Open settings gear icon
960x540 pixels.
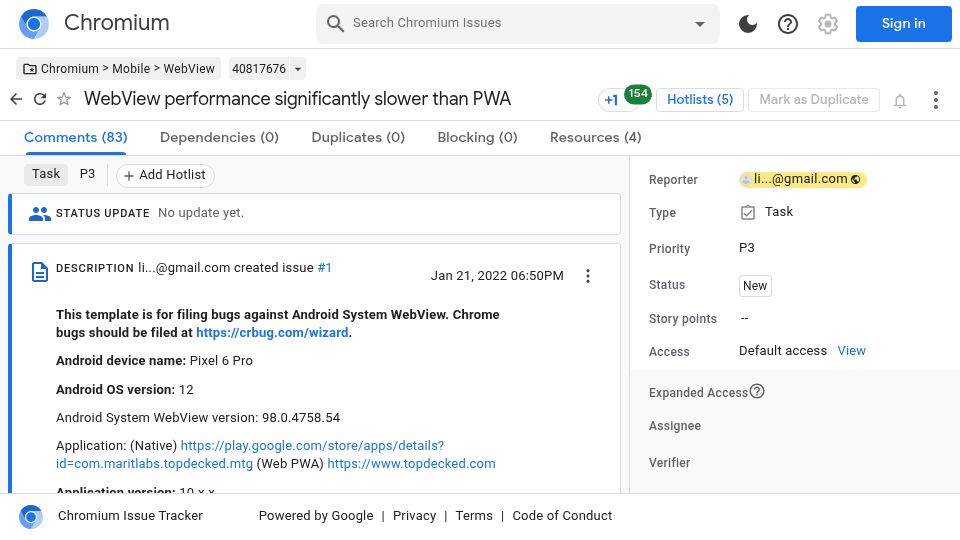coord(828,24)
